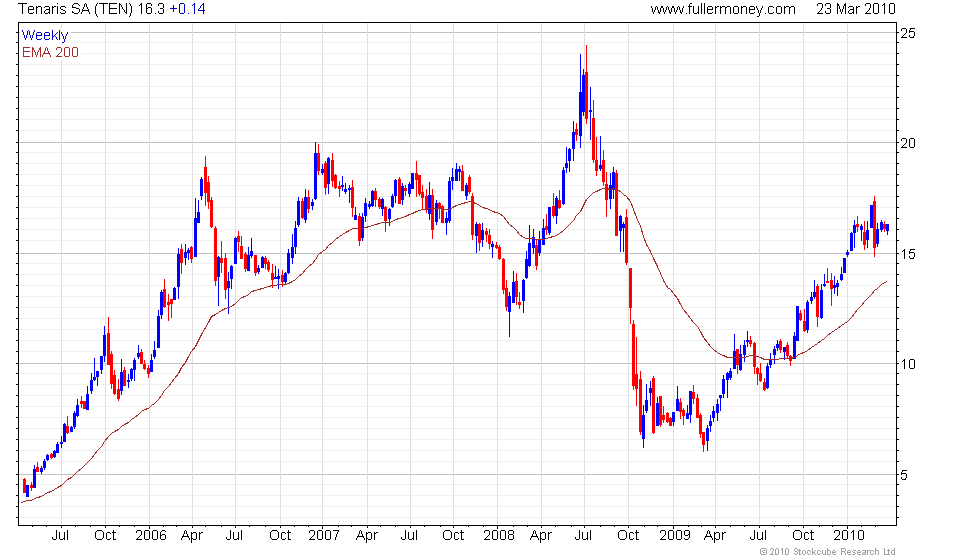Click the Stockcube Research Ltd copyright text
This screenshot has width=980, height=560.
[828, 552]
